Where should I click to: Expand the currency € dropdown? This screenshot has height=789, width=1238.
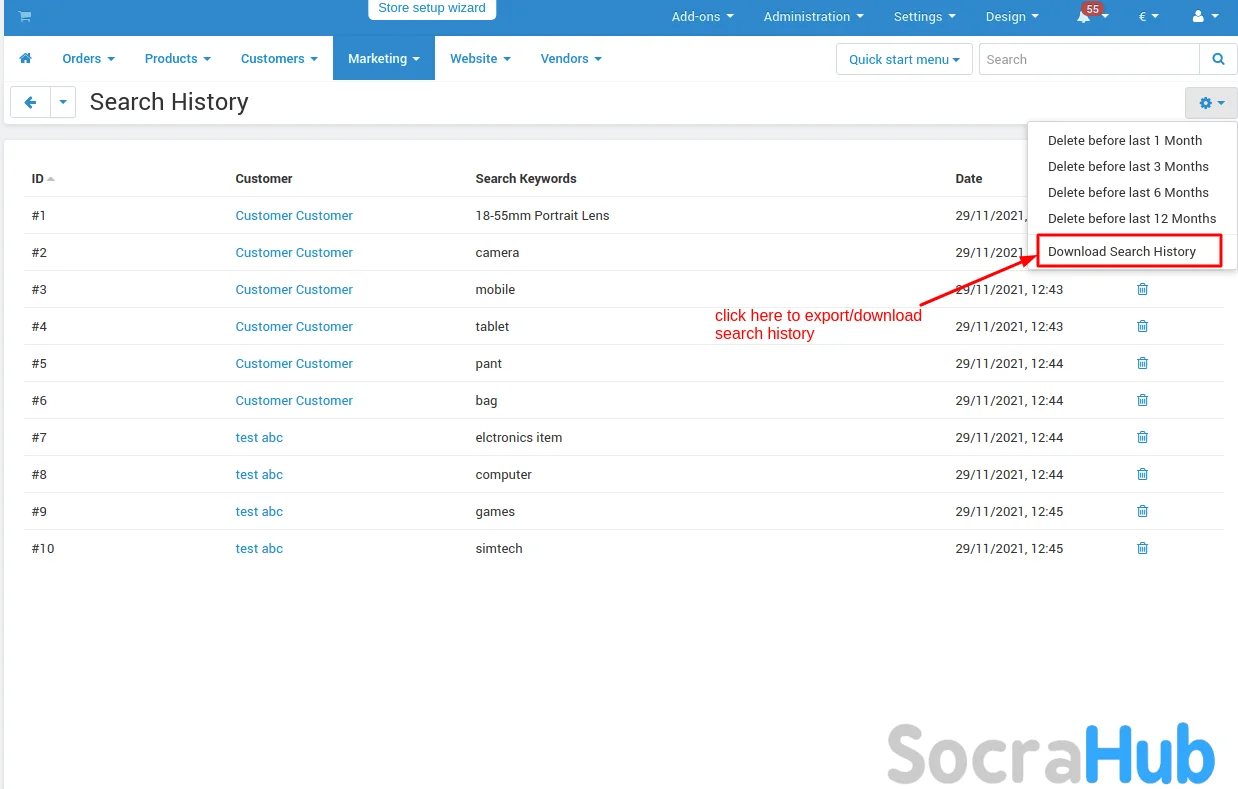[1148, 17]
